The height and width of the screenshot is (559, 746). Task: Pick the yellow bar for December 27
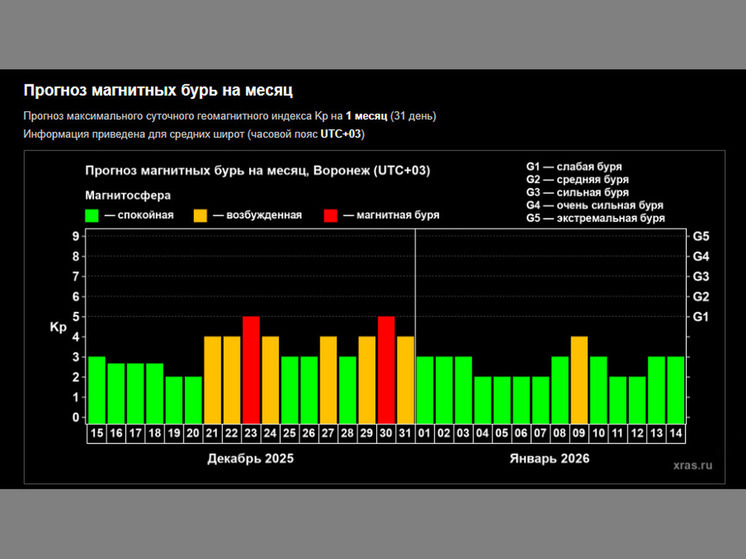pyautogui.click(x=328, y=379)
